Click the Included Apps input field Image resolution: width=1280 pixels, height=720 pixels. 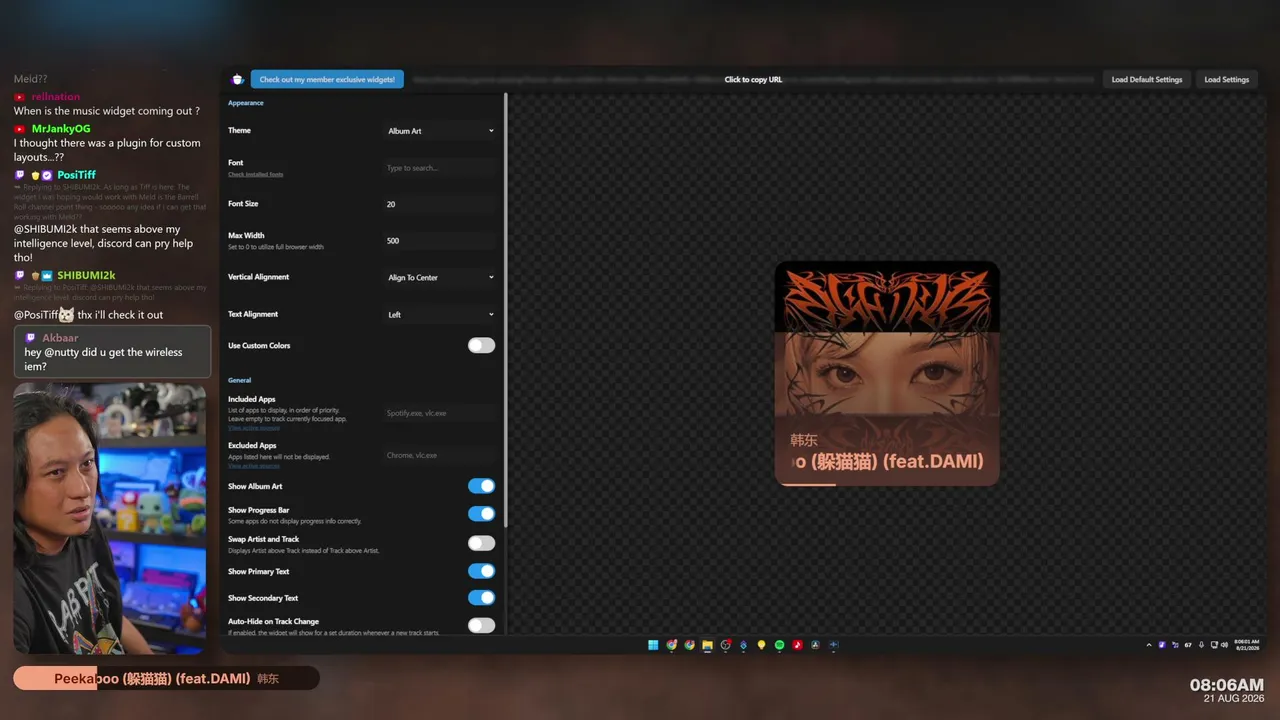pyautogui.click(x=440, y=413)
